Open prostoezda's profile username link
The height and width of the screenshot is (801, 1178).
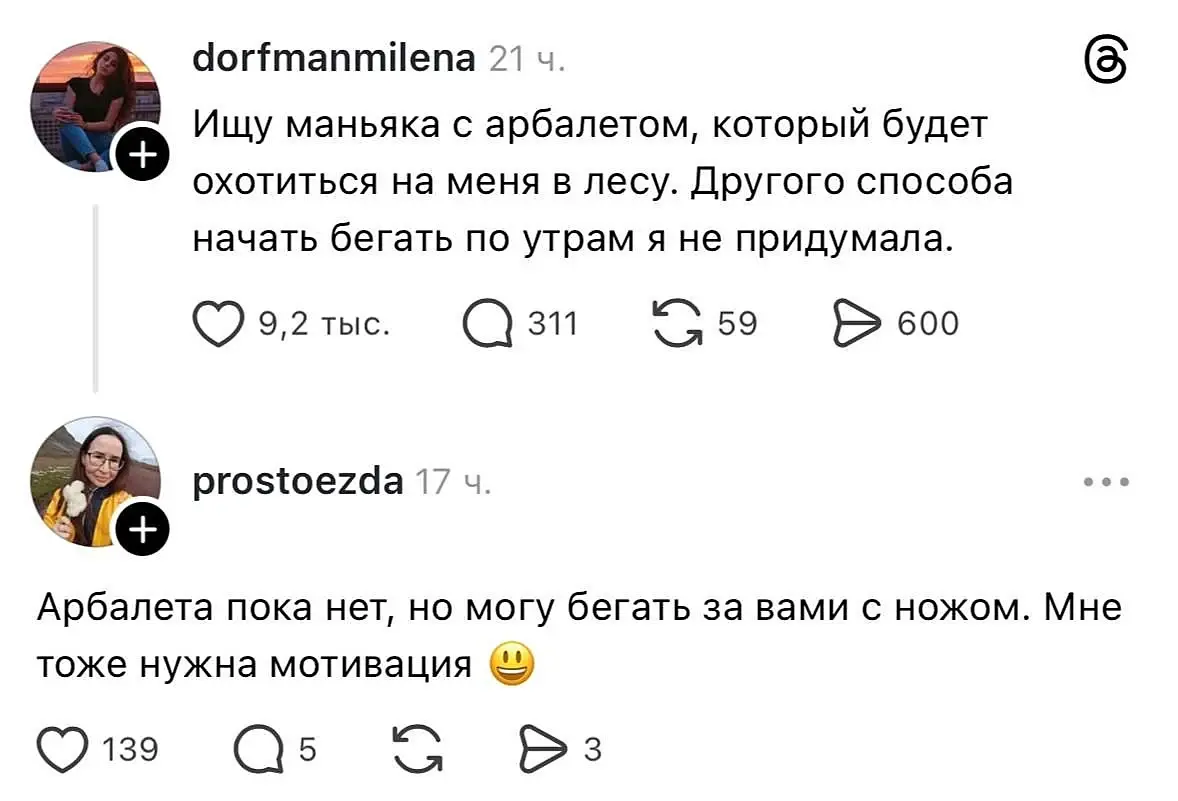(298, 482)
